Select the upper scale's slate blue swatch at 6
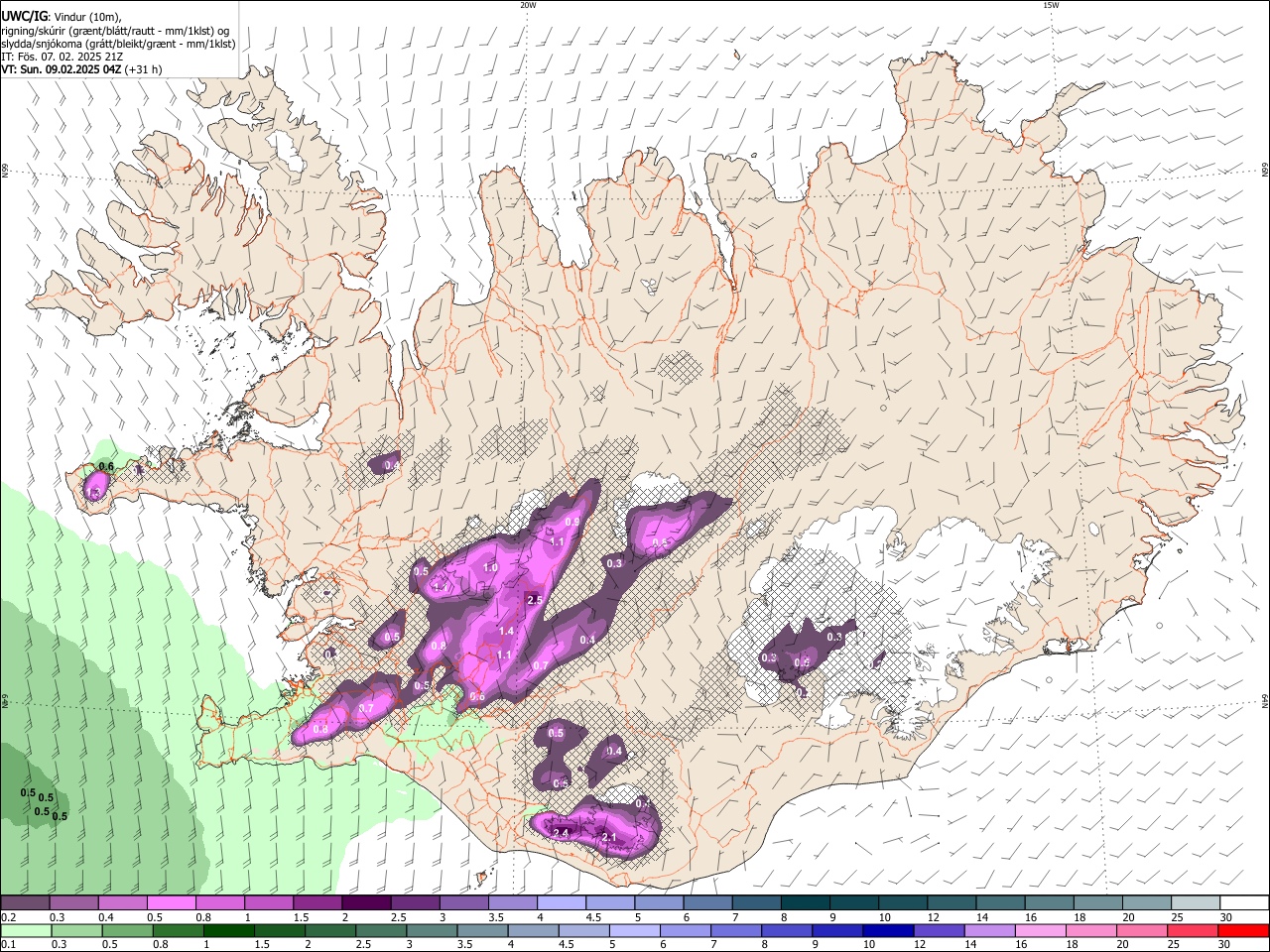 708,903
